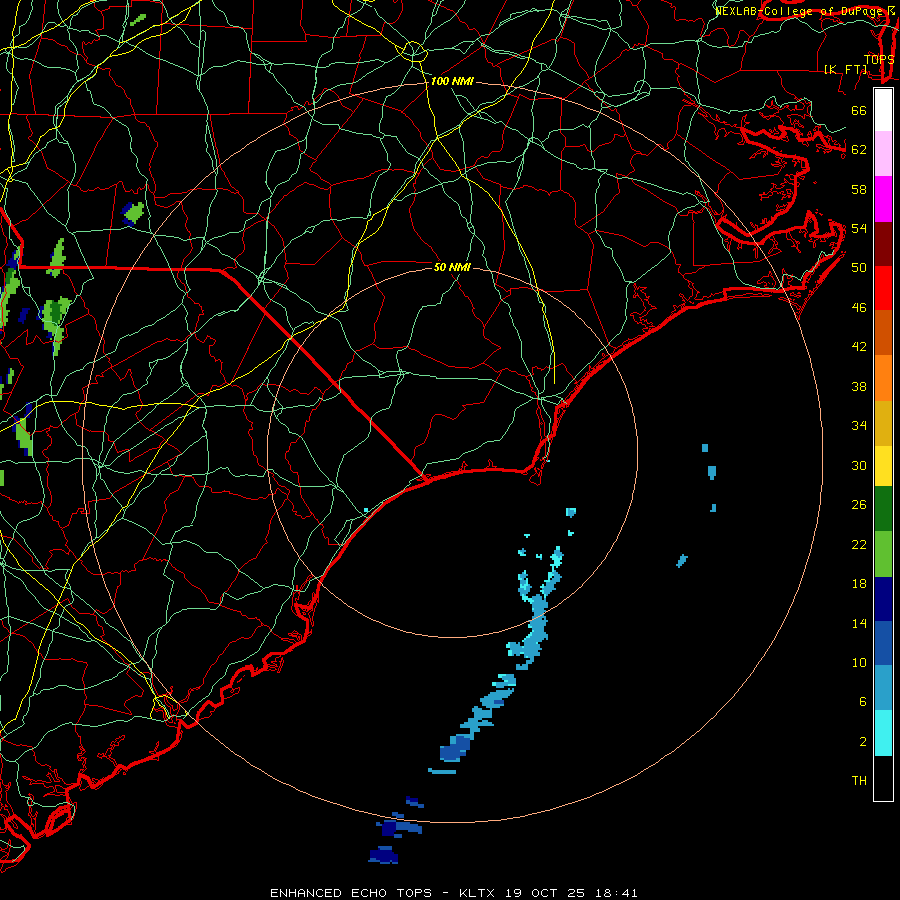900x900 pixels.
Task: Click the medium blue 18 kft swatch
Action: (883, 643)
